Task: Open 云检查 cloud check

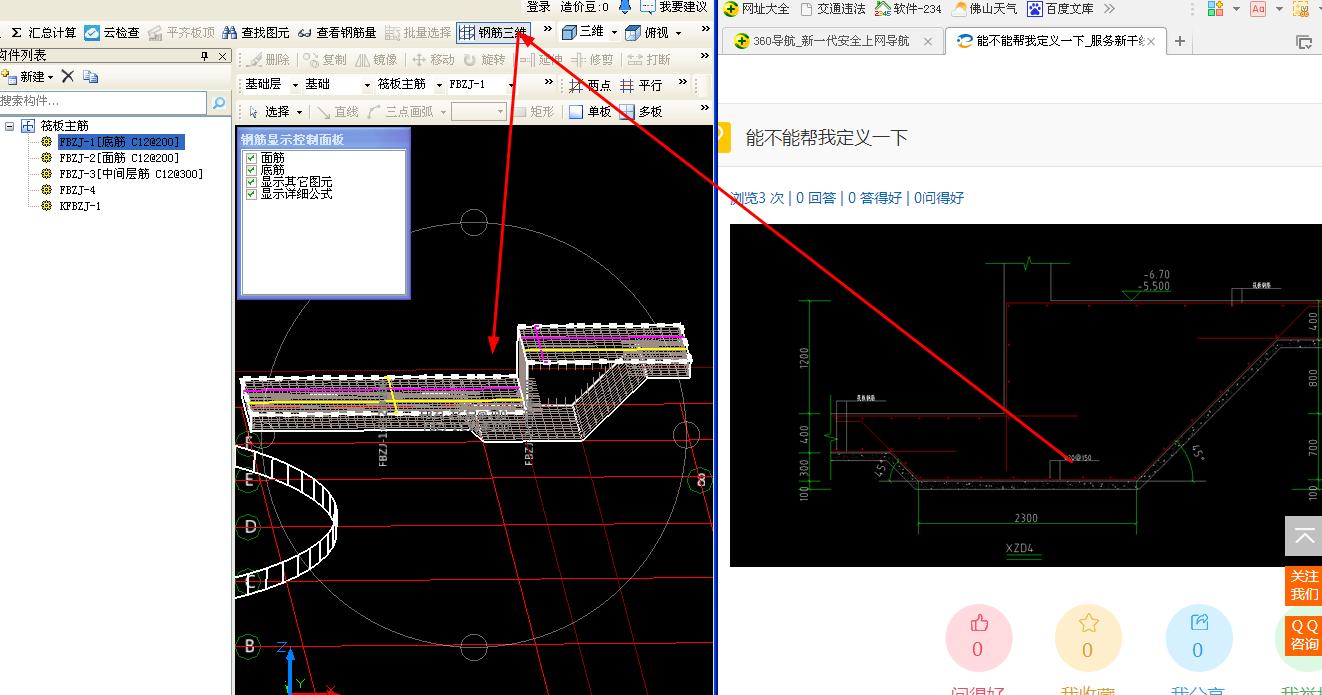Action: click(112, 33)
